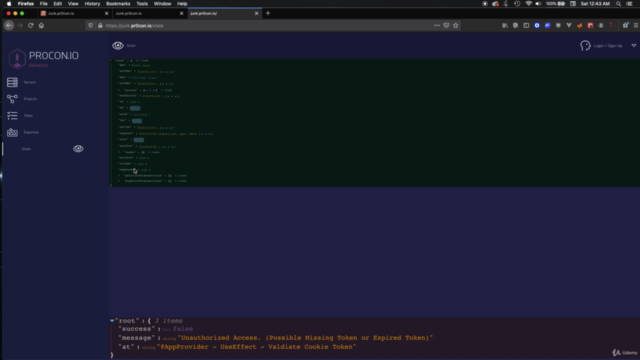Click the Login / Sign Up link

click(608, 46)
